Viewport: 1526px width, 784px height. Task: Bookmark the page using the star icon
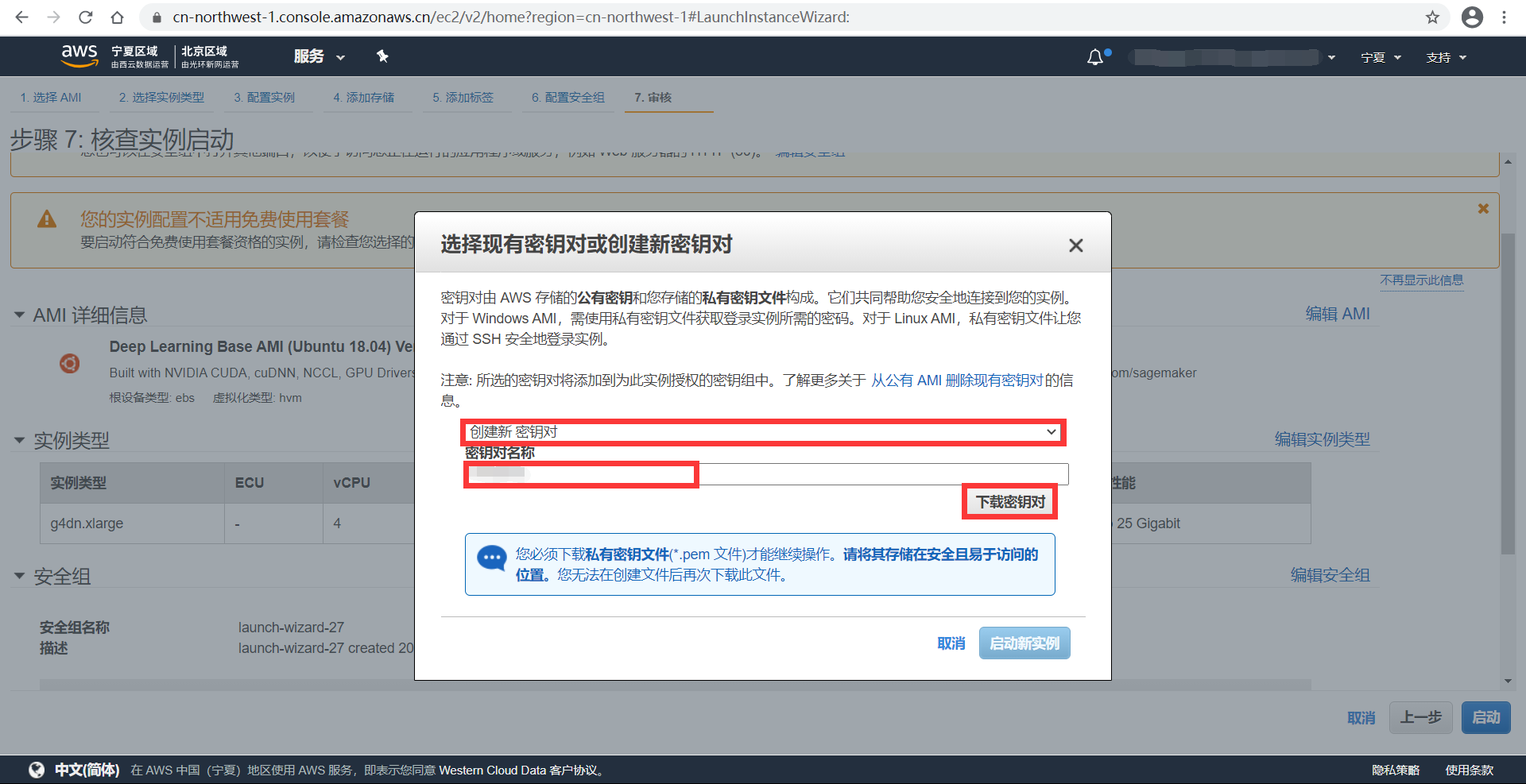click(1433, 17)
